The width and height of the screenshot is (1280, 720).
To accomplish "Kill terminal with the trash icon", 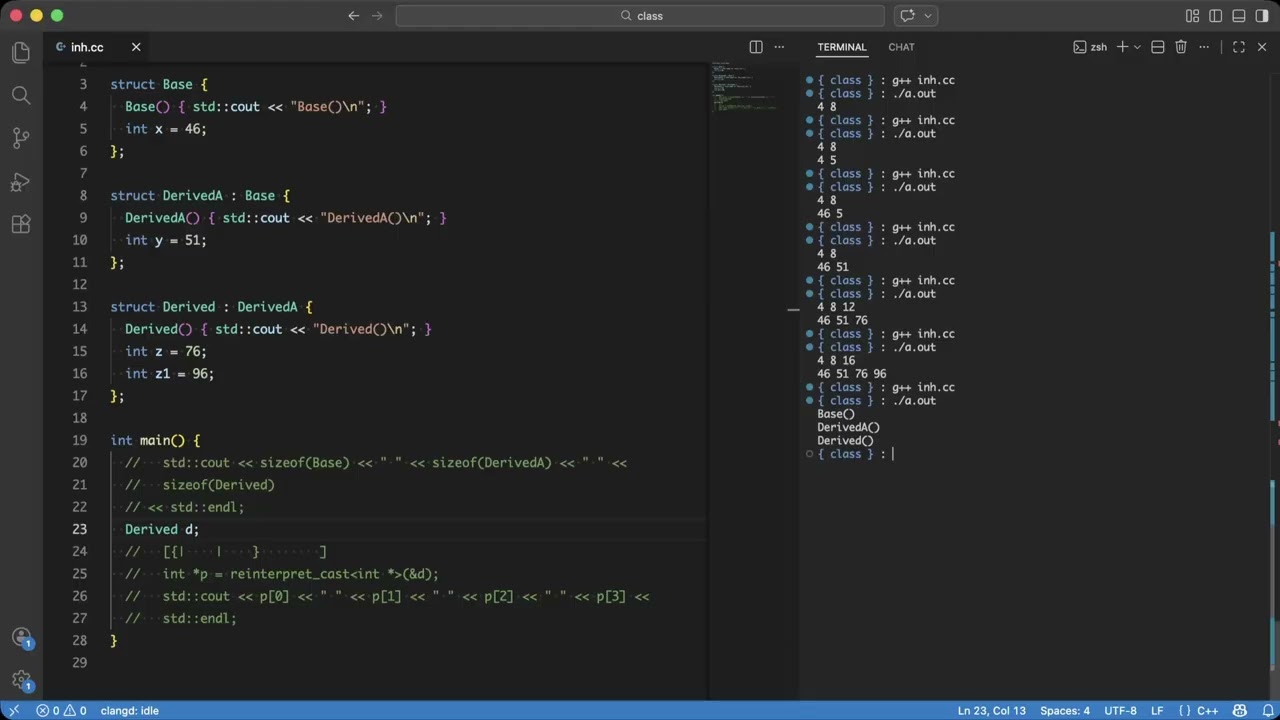I will click(x=1181, y=47).
